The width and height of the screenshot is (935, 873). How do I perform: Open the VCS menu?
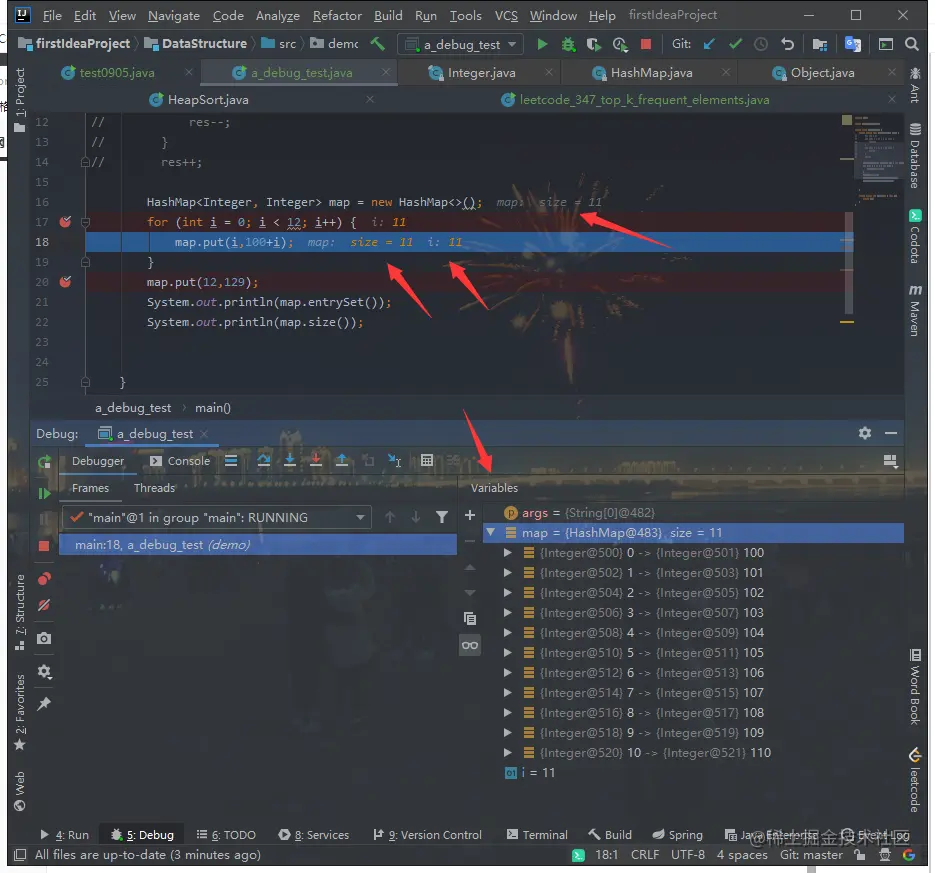coord(506,16)
